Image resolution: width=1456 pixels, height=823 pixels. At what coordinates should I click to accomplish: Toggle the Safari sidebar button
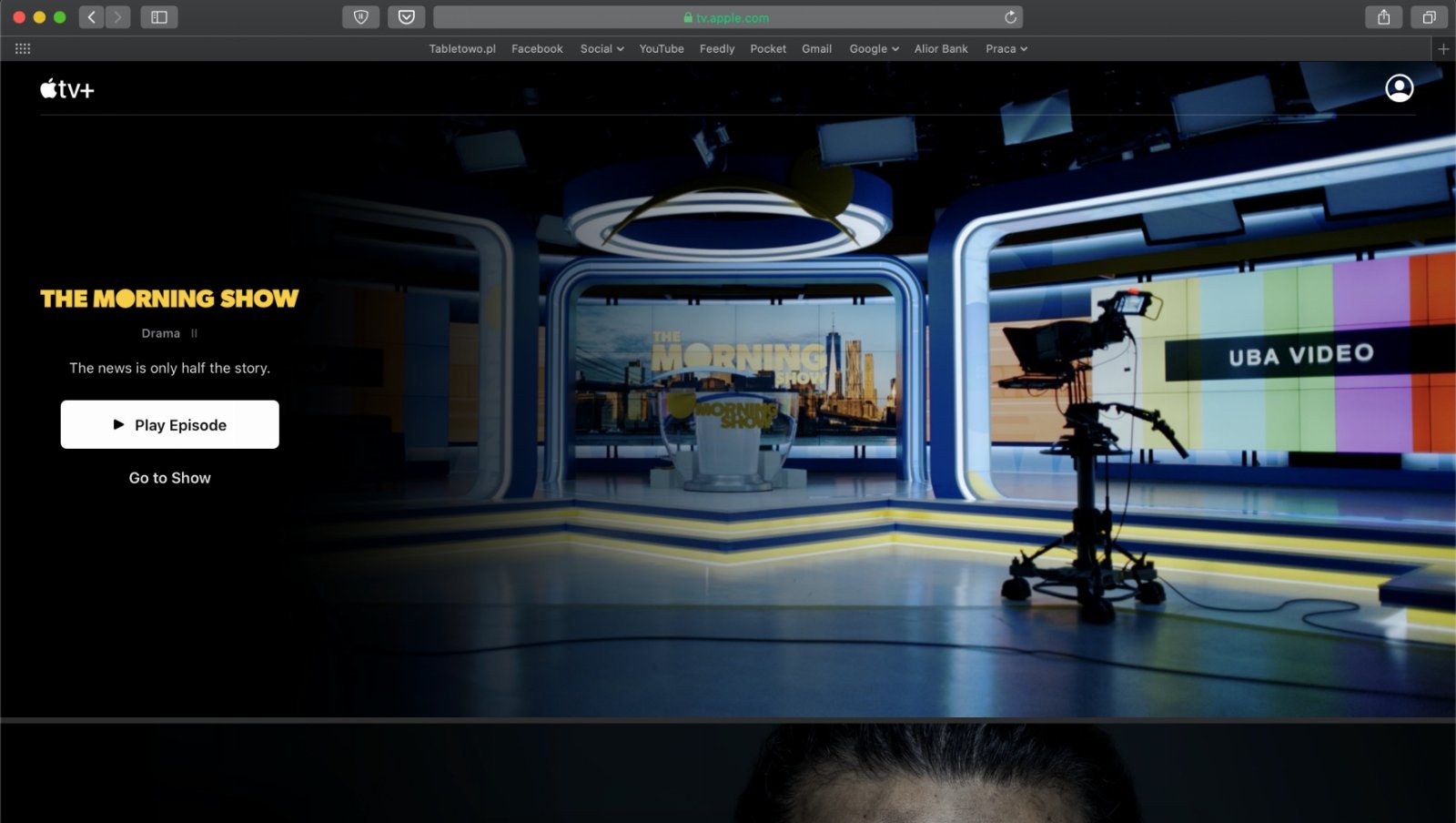pyautogui.click(x=159, y=17)
